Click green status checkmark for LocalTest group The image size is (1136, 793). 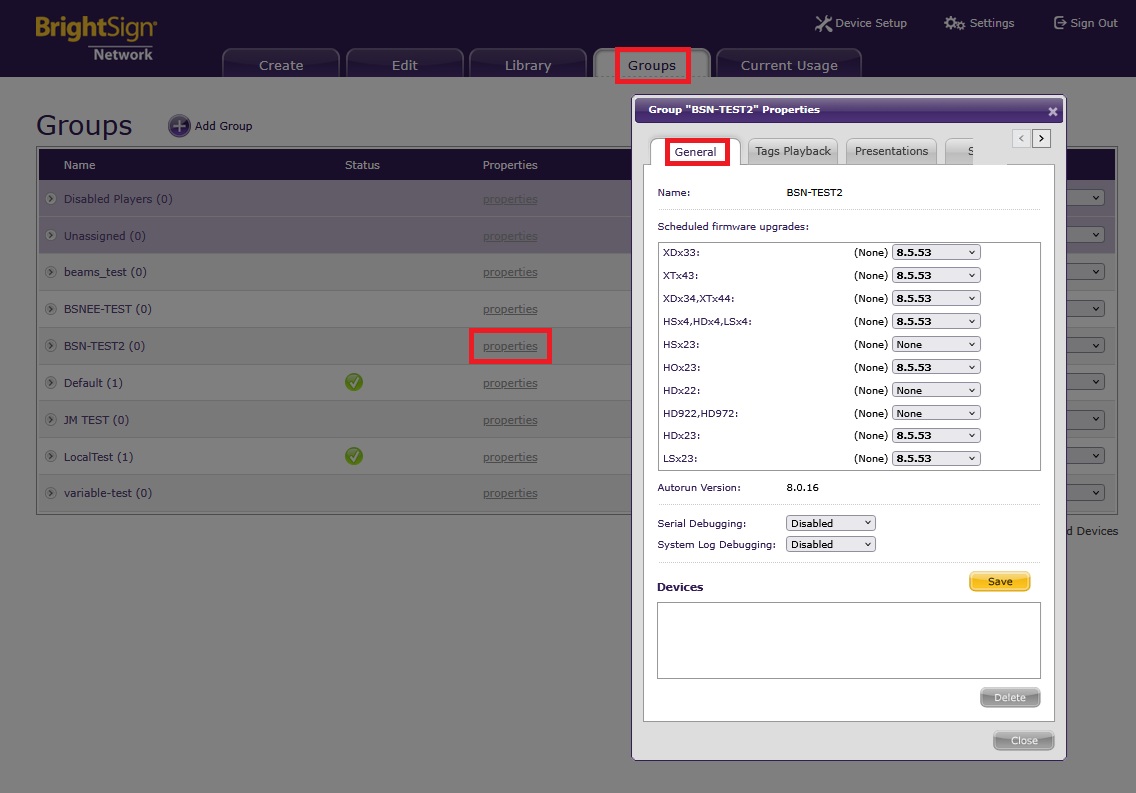click(x=354, y=456)
